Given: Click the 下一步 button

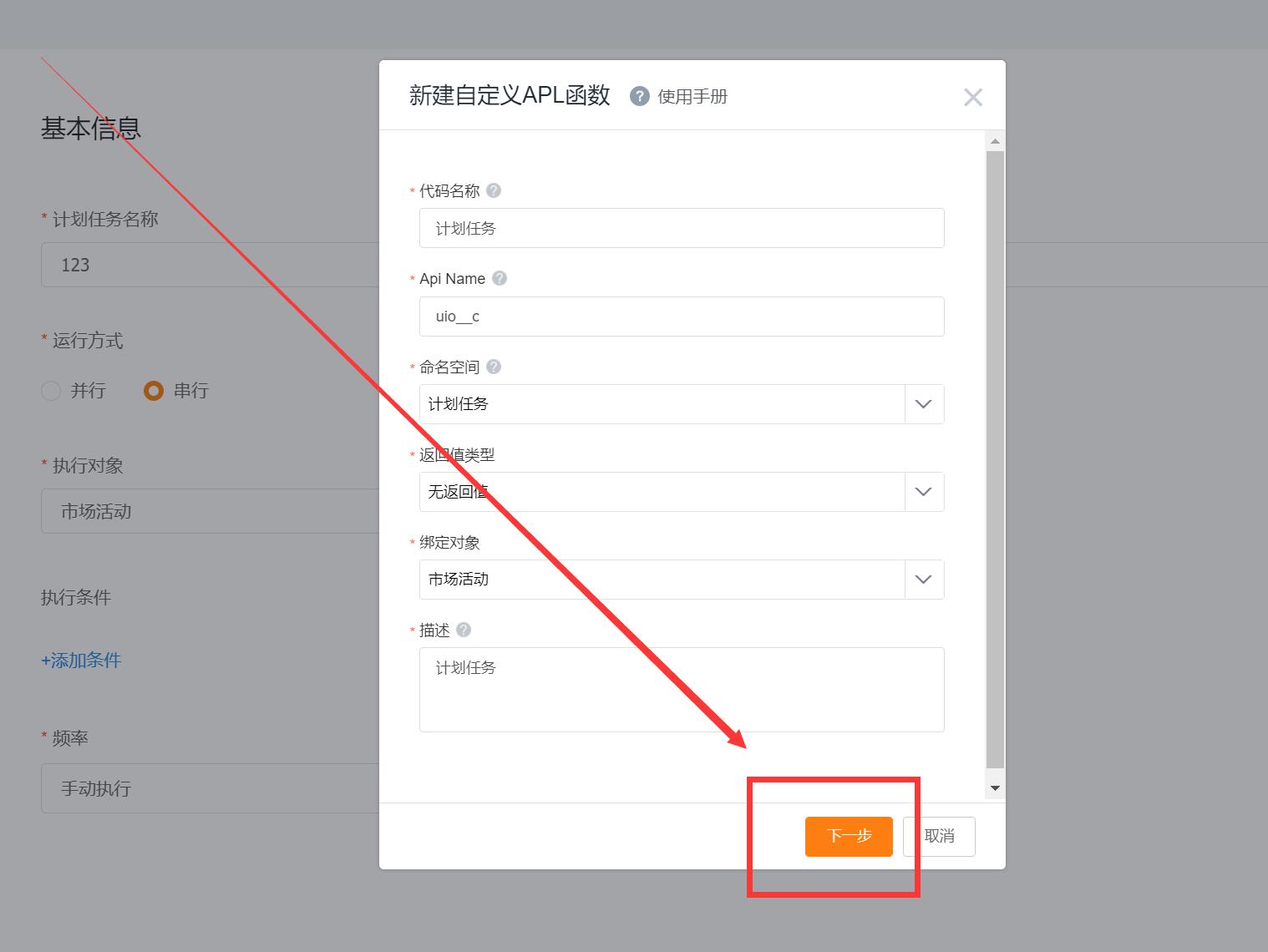Looking at the screenshot, I should [x=849, y=837].
